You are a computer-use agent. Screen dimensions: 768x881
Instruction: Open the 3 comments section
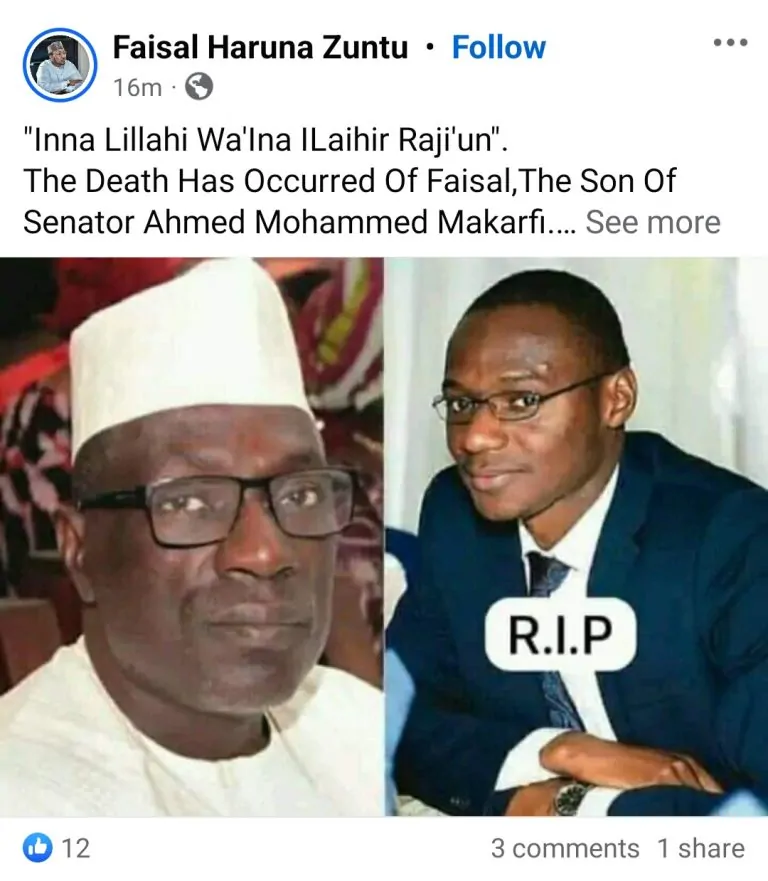click(x=565, y=848)
